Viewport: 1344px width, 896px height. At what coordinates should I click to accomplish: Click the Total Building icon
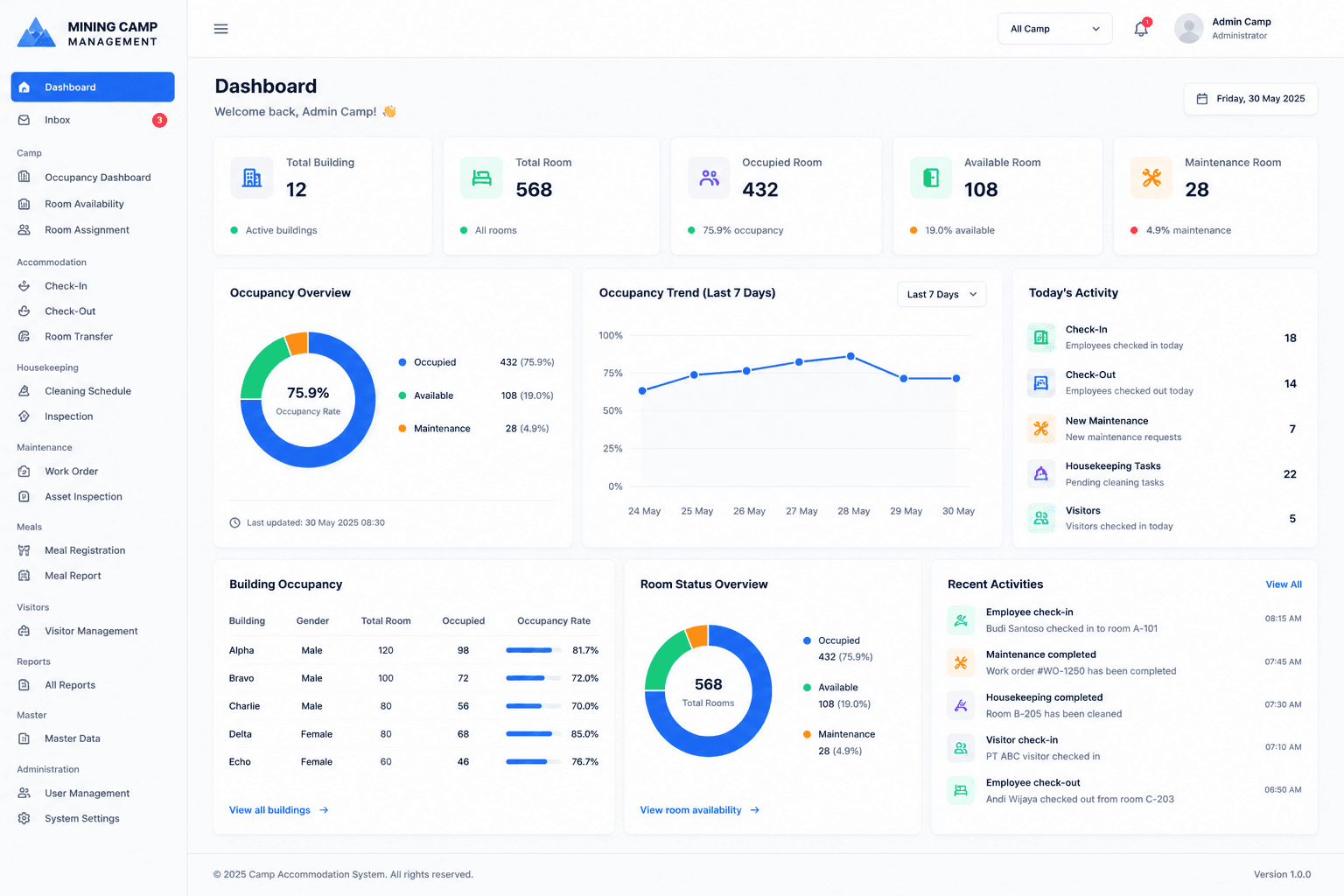252,178
